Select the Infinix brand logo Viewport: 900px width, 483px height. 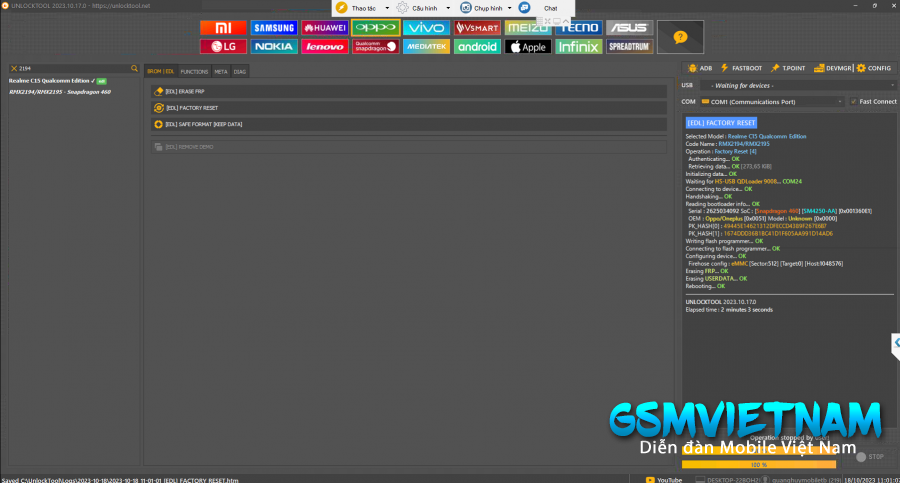click(579, 47)
